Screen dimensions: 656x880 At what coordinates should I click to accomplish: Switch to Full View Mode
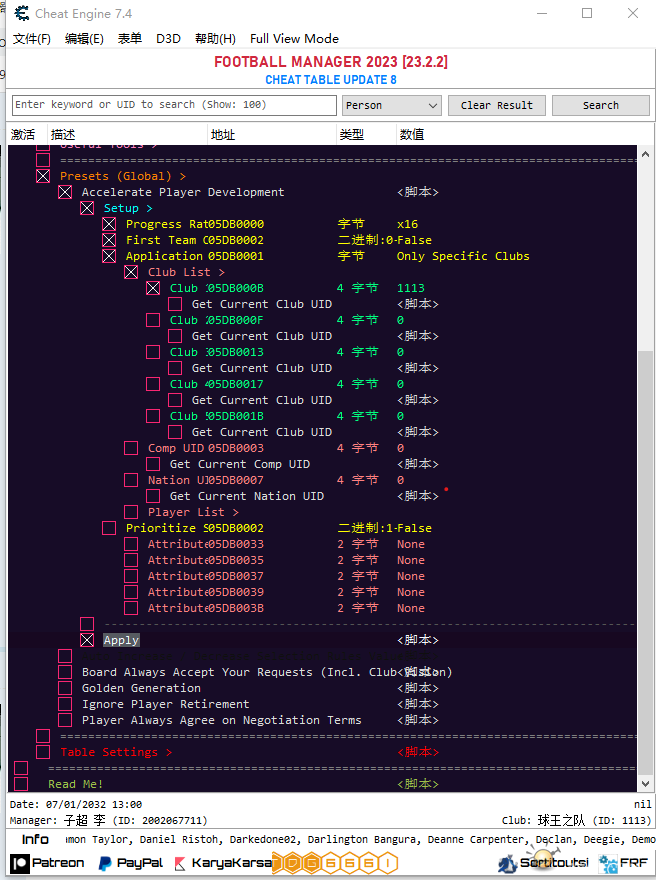click(294, 39)
